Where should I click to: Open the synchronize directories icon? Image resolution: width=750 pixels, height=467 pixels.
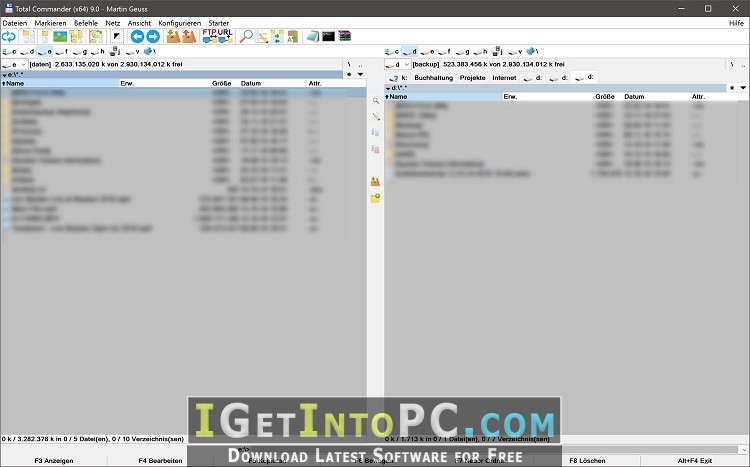(x=277, y=36)
